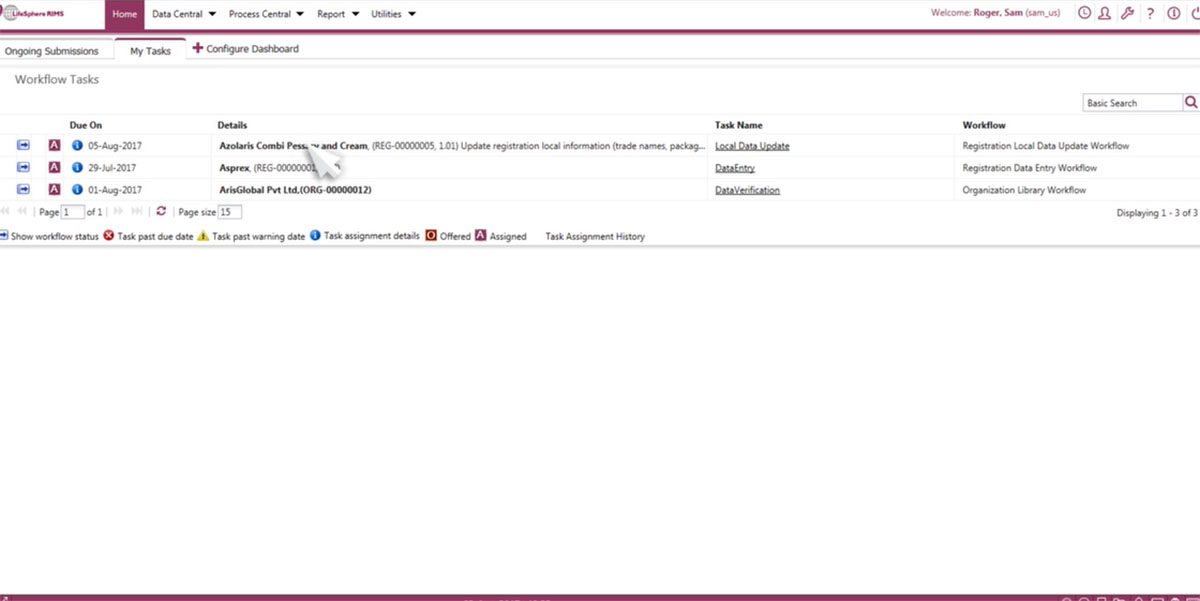Click the power logout icon

pos(1194,14)
